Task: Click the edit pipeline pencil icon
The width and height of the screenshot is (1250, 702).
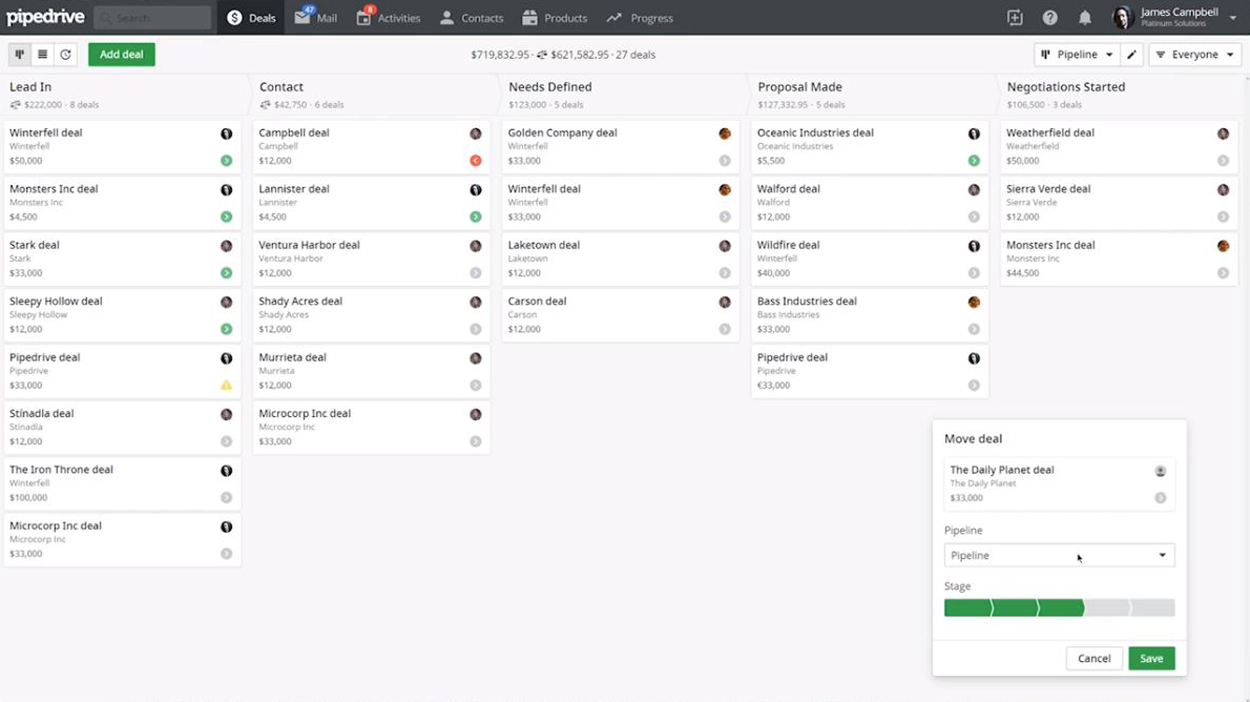Action: [x=1132, y=55]
